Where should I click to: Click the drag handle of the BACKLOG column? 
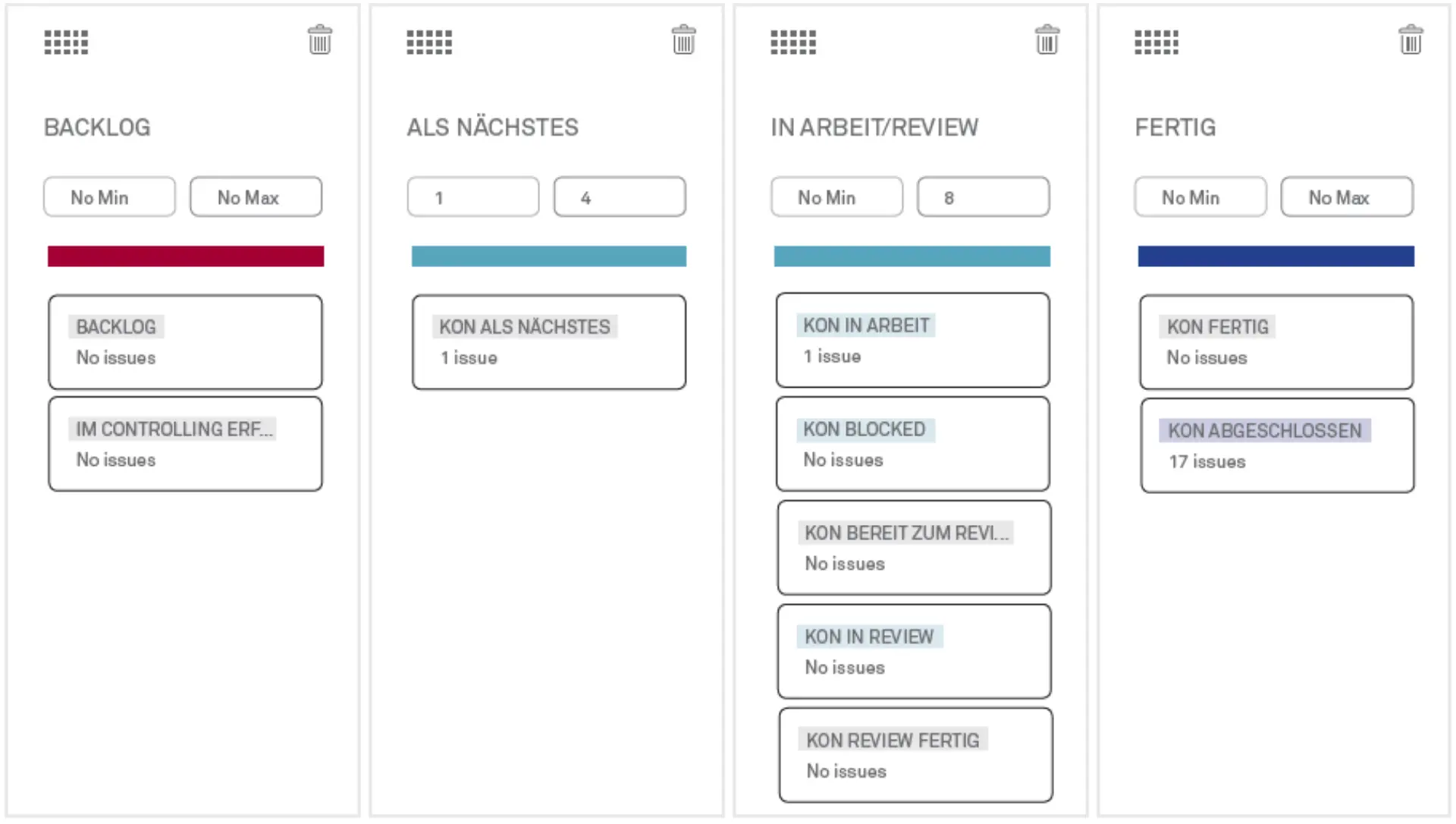coord(65,42)
